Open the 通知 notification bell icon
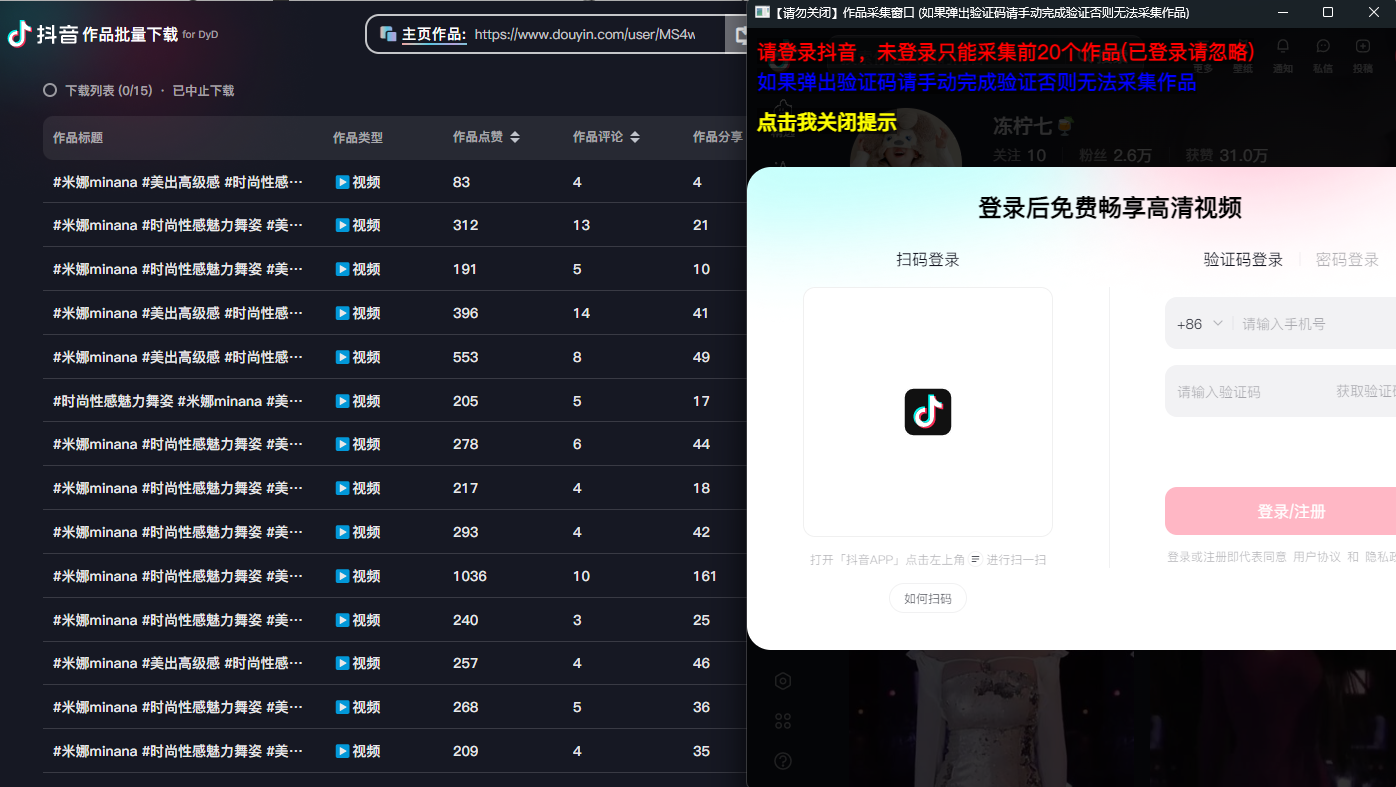Image resolution: width=1396 pixels, height=787 pixels. pos(1283,47)
